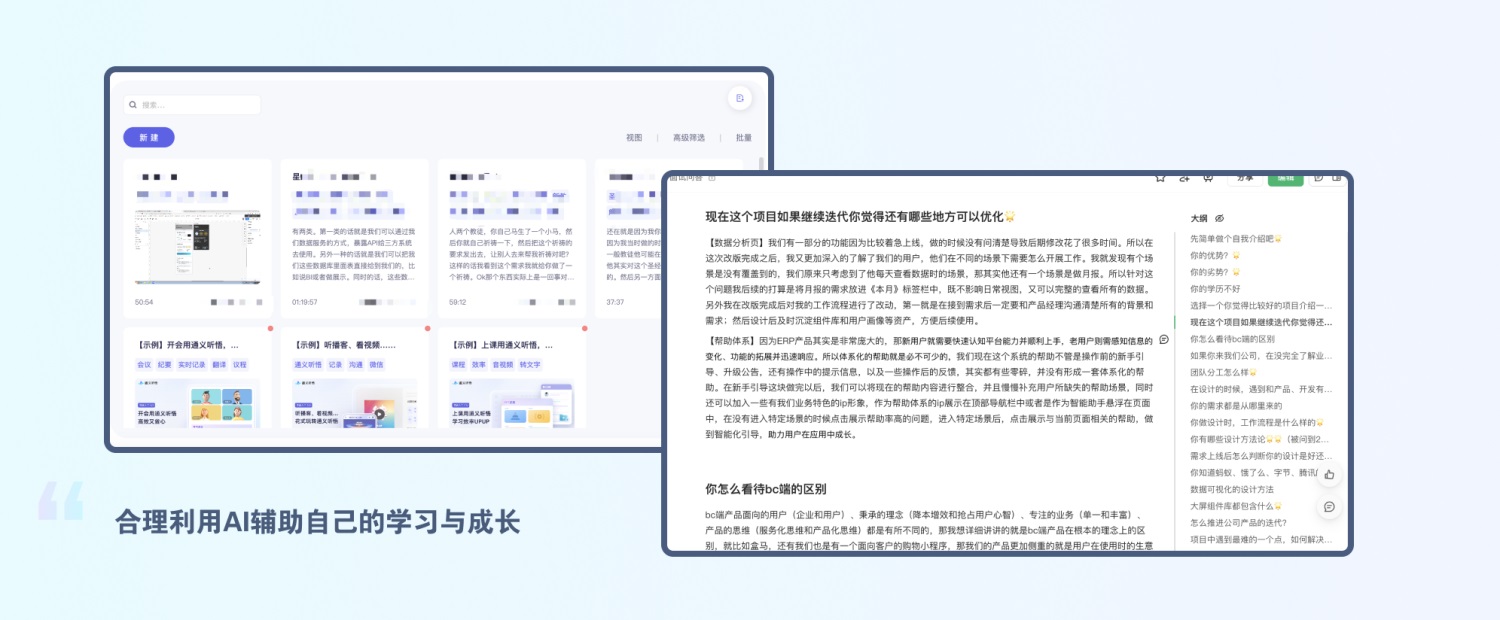Screen dimensions: 1500x620
Task: Open the 【示例】上课用通义听悟 card thumbnail
Action: pyautogui.click(x=512, y=405)
